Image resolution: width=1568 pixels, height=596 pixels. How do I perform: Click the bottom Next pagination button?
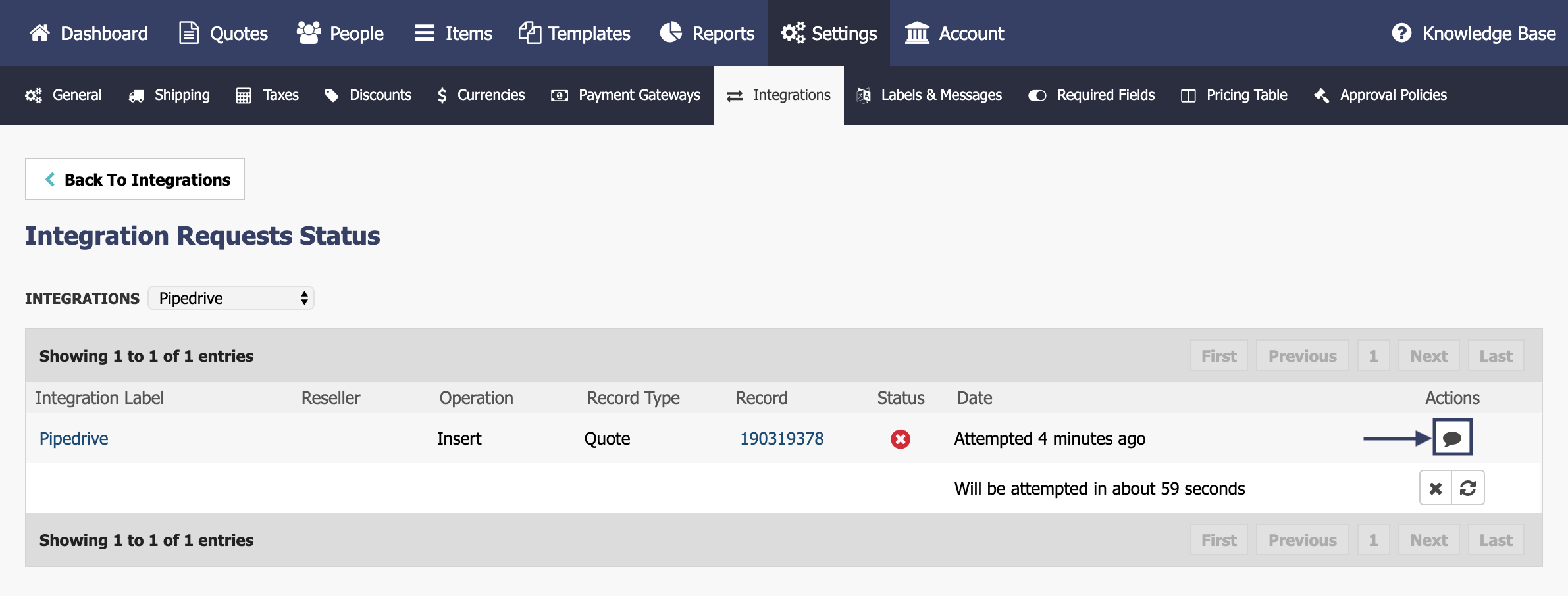click(1429, 540)
